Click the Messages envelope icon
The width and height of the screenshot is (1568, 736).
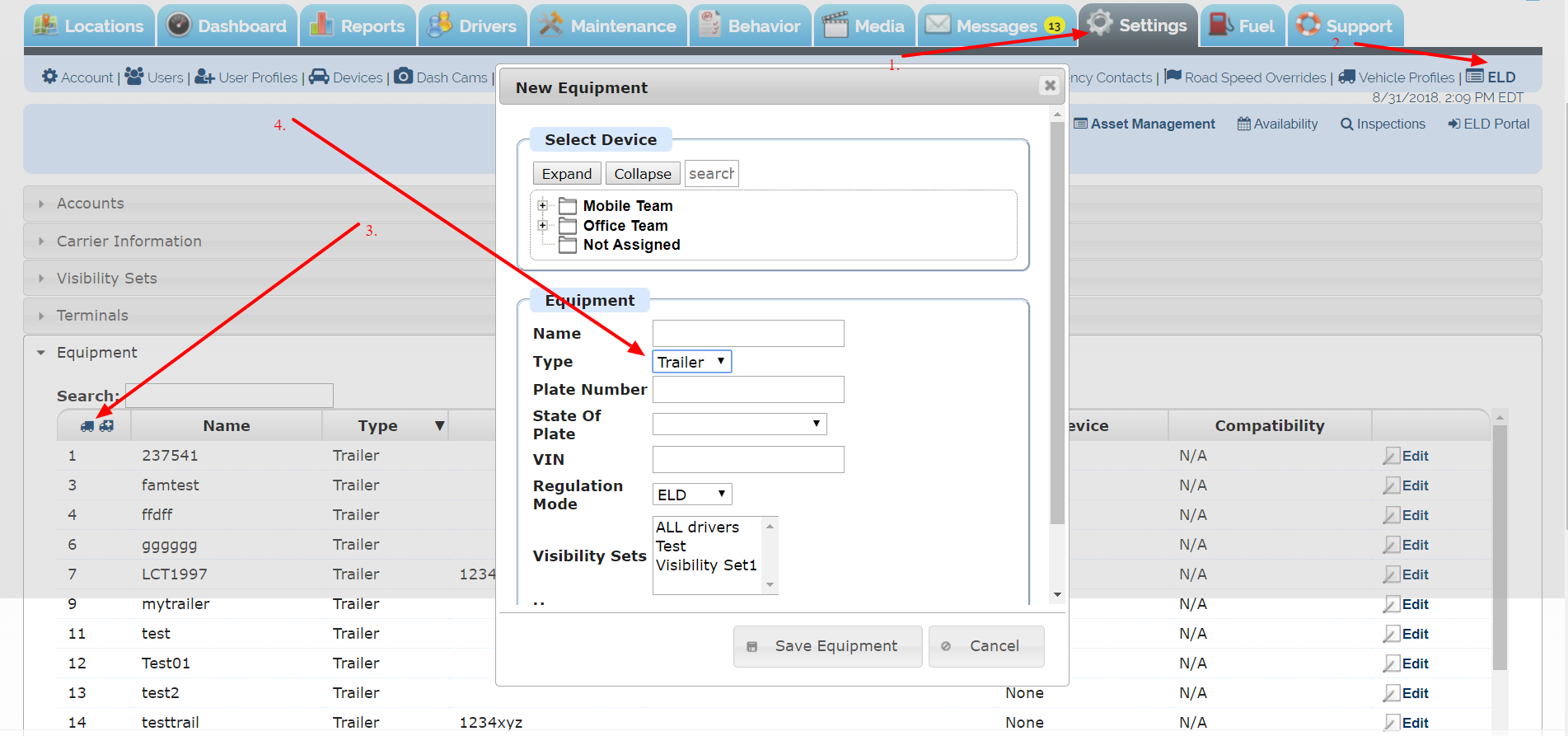pyautogui.click(x=938, y=24)
